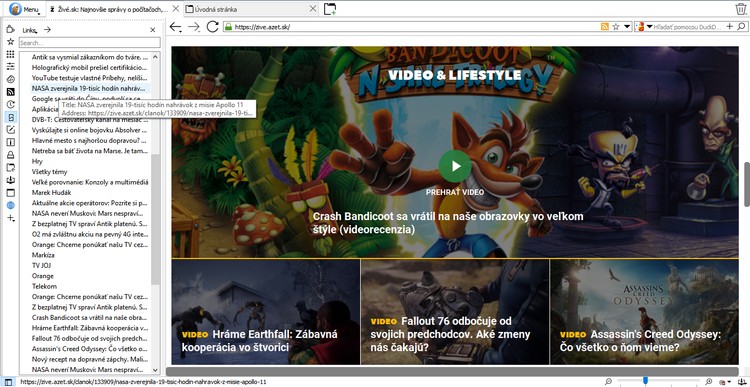Open the Notes sidebar panel
The image size is (750, 387).
click(x=10, y=130)
